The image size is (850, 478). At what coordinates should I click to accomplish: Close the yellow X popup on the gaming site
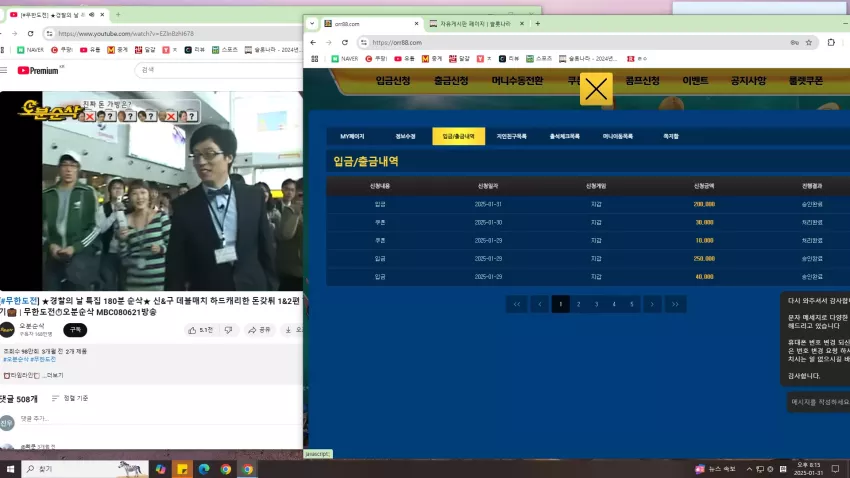(x=596, y=89)
